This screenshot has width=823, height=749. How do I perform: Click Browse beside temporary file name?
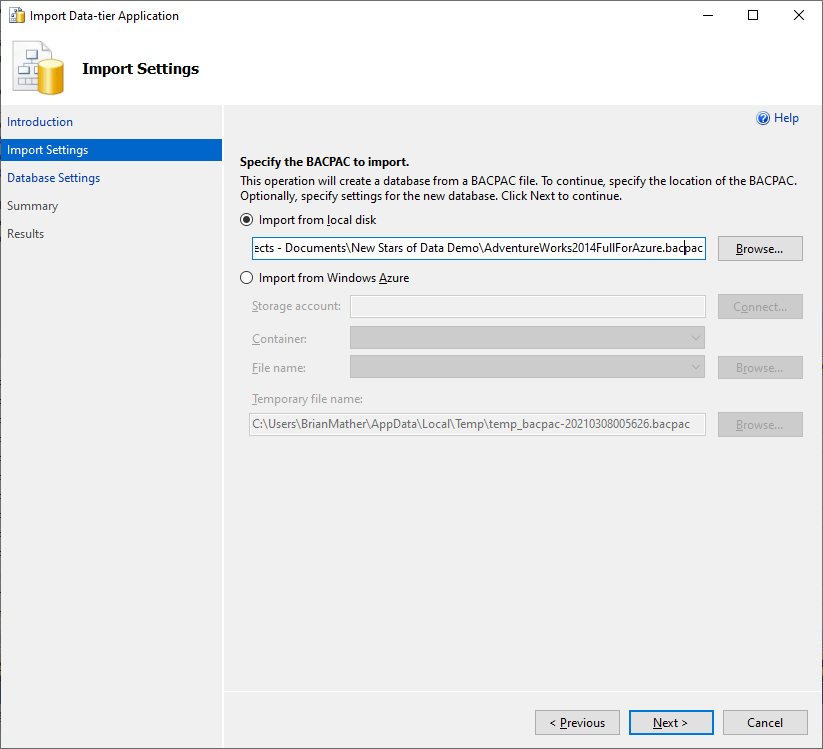(760, 424)
